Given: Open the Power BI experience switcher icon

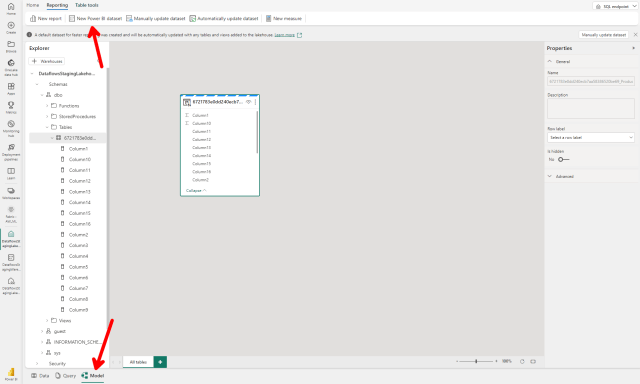Looking at the screenshot, I should (11, 374).
